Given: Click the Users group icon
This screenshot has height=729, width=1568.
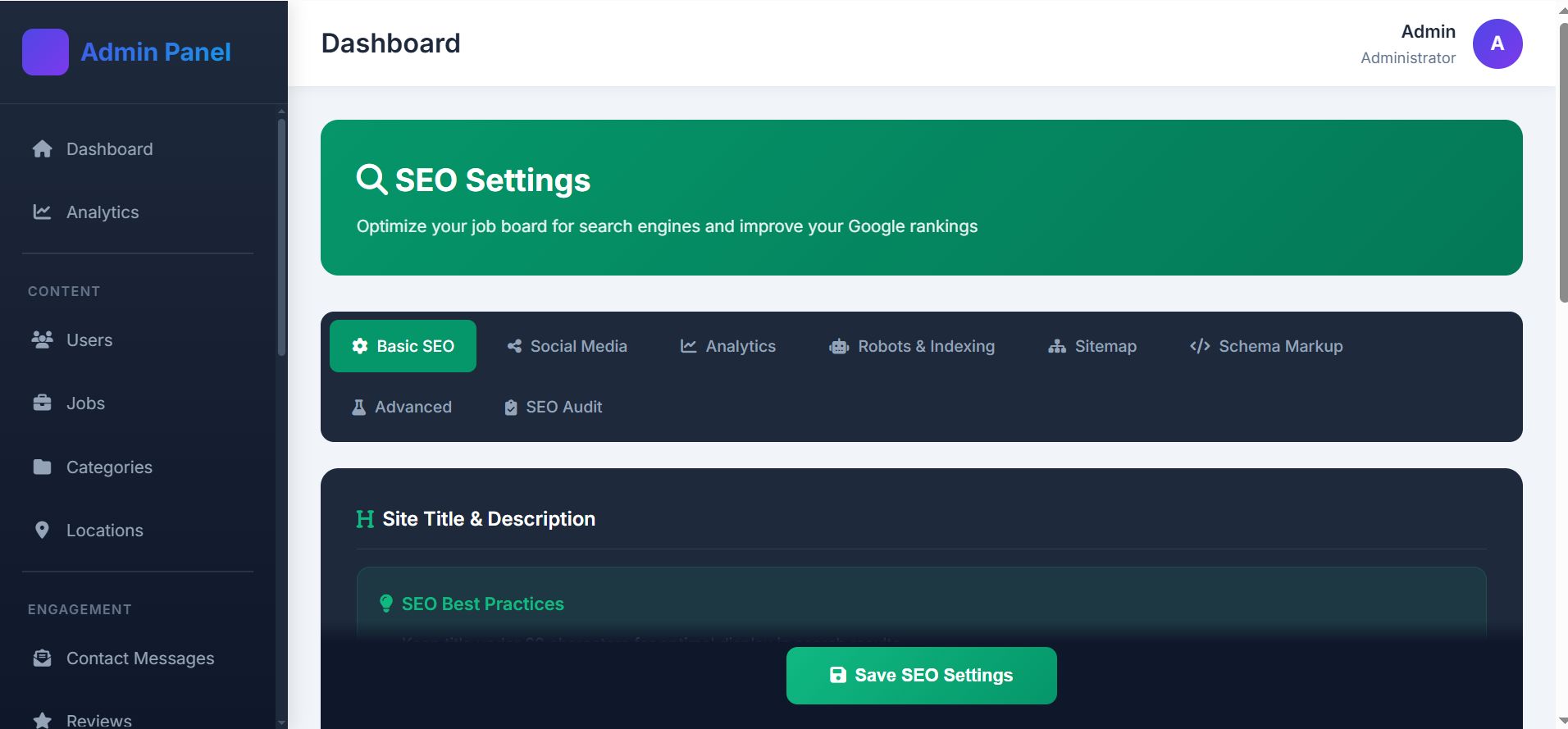Looking at the screenshot, I should 42,339.
